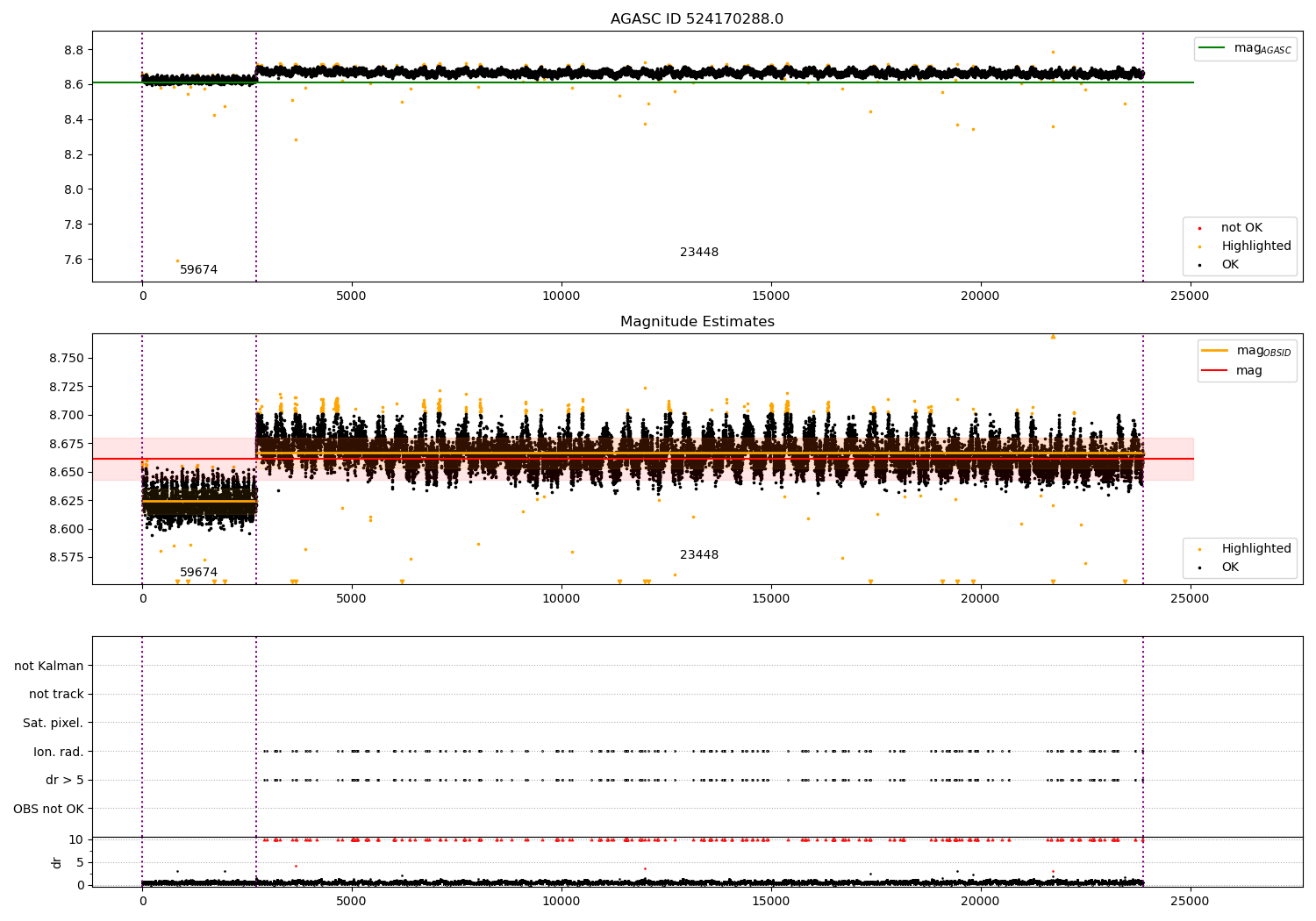Click the 'not track' row label

56,695
